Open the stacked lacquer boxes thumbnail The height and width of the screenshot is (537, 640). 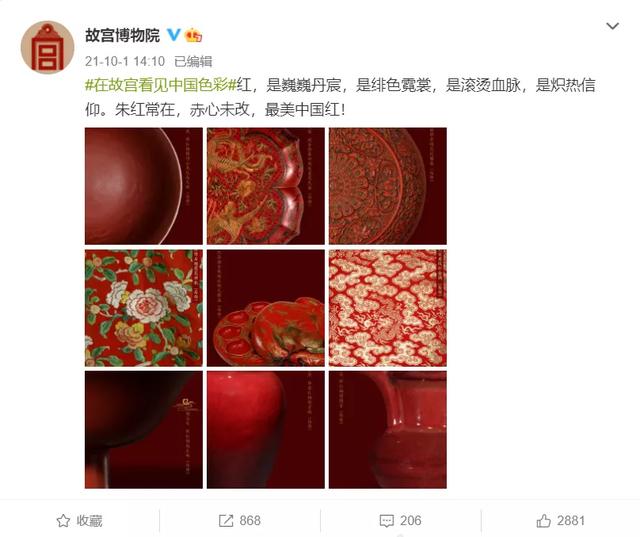[x=266, y=308]
